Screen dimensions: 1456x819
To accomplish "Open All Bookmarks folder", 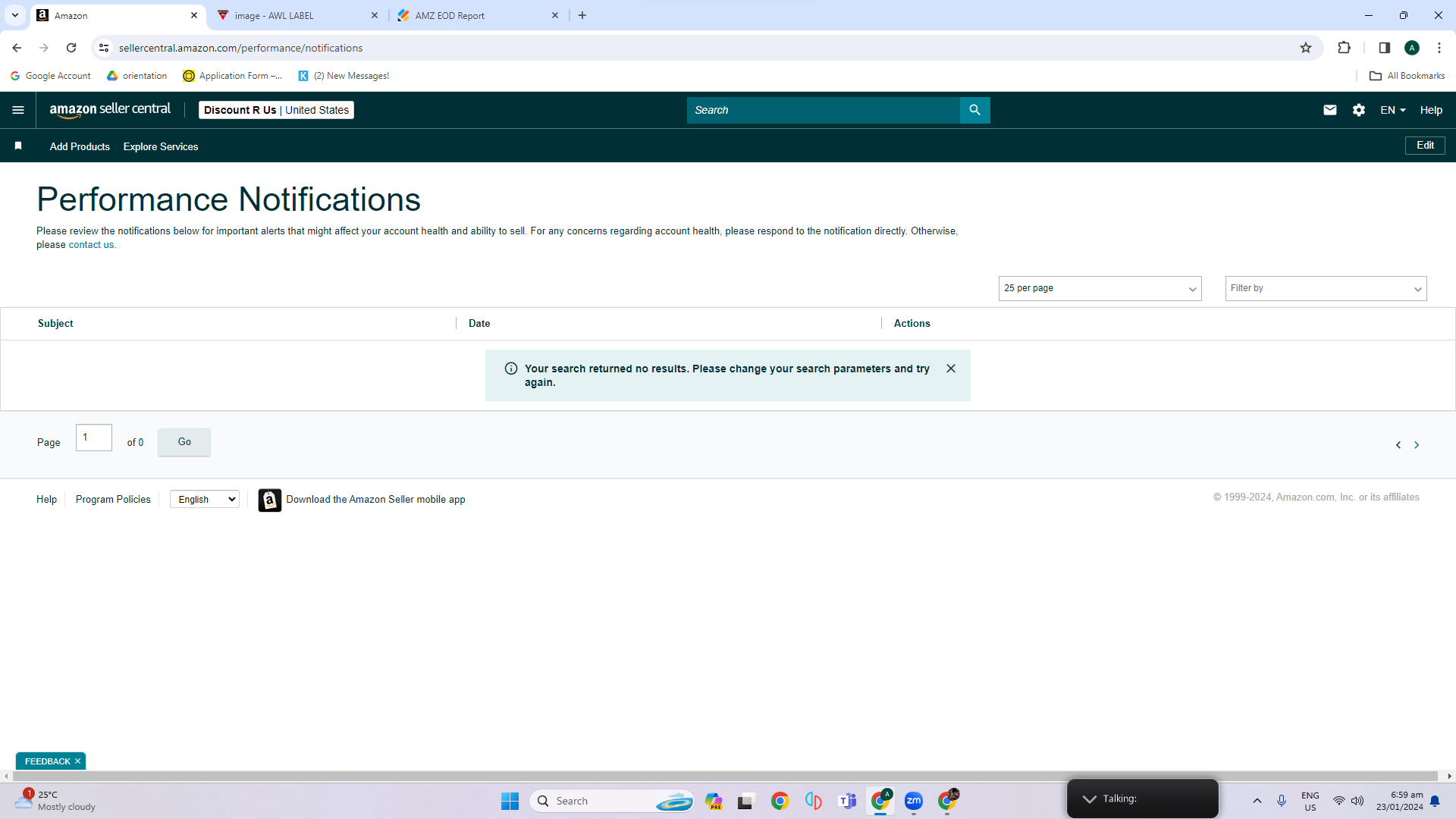I will 1407,76.
